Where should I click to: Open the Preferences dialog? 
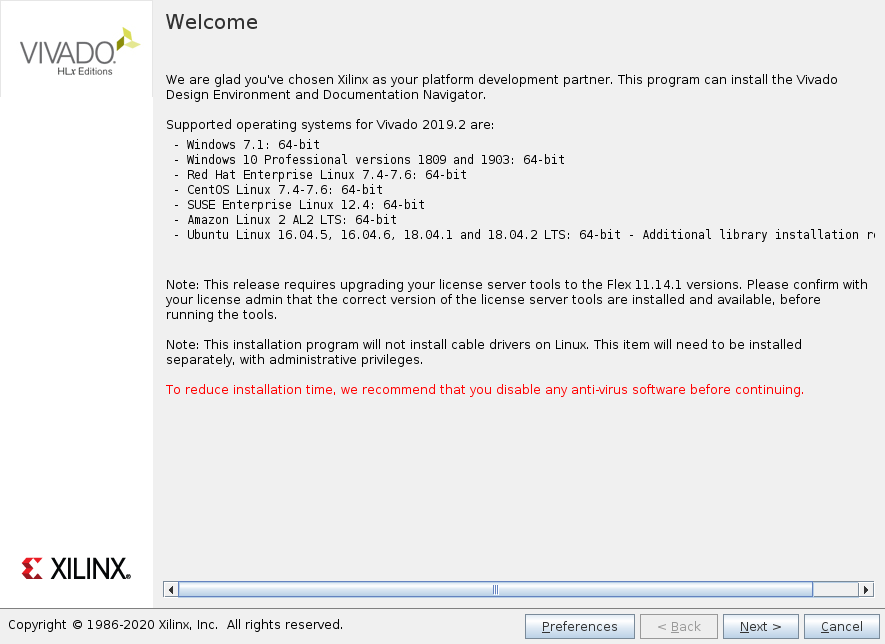point(580,627)
